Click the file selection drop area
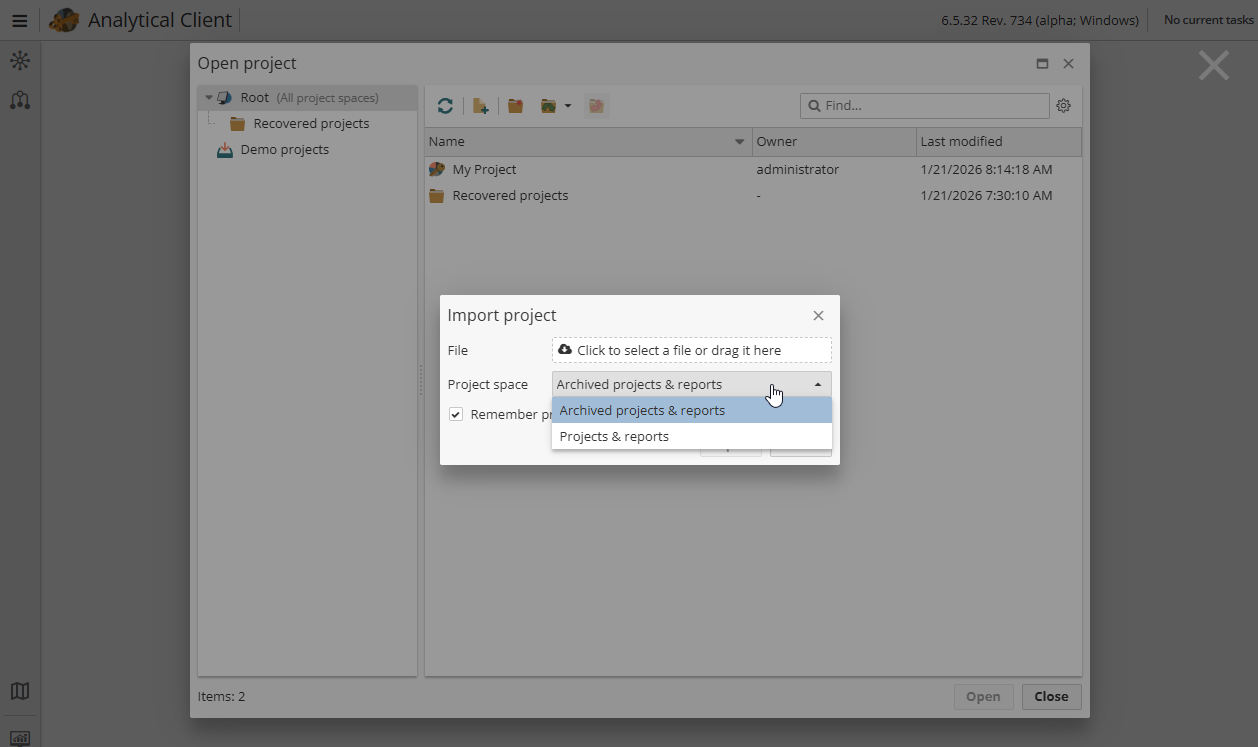Screen dimensions: 1258x747 tap(692, 350)
